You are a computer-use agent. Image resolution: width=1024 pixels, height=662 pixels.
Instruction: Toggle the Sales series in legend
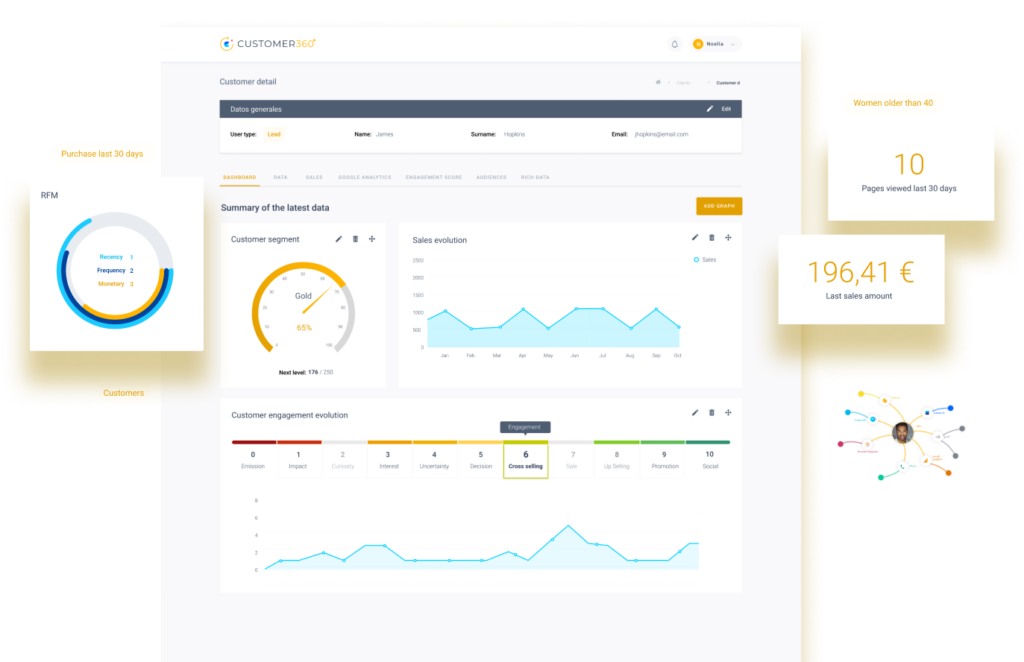[705, 259]
